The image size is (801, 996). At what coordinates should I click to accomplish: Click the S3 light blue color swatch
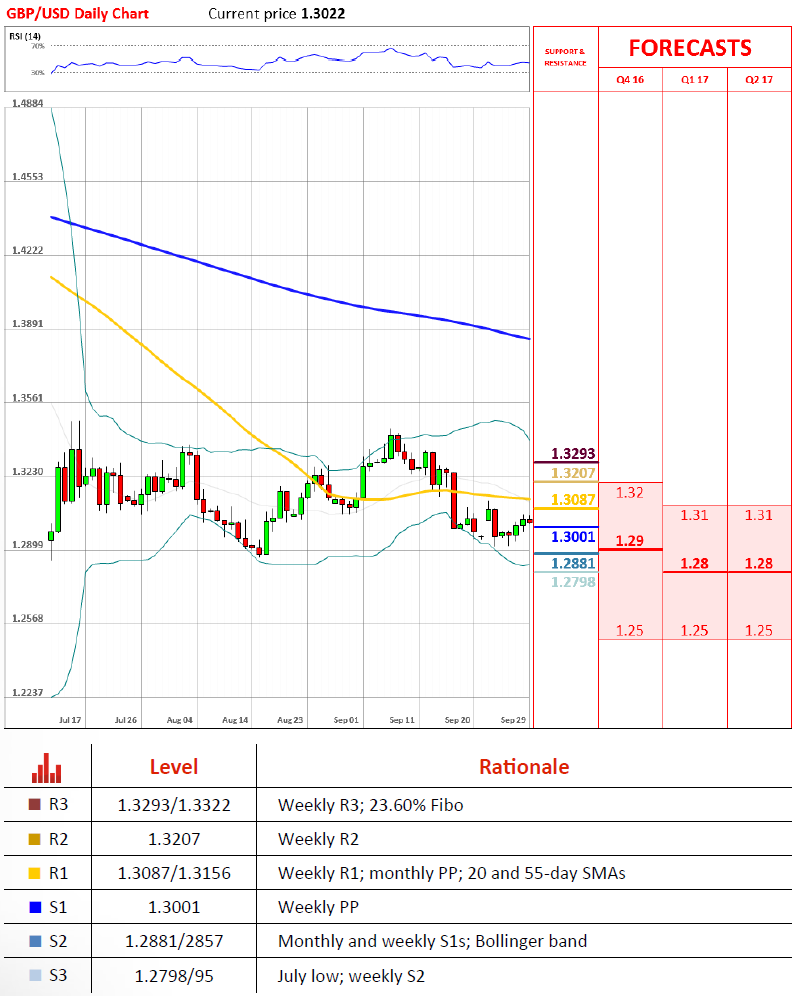35,975
